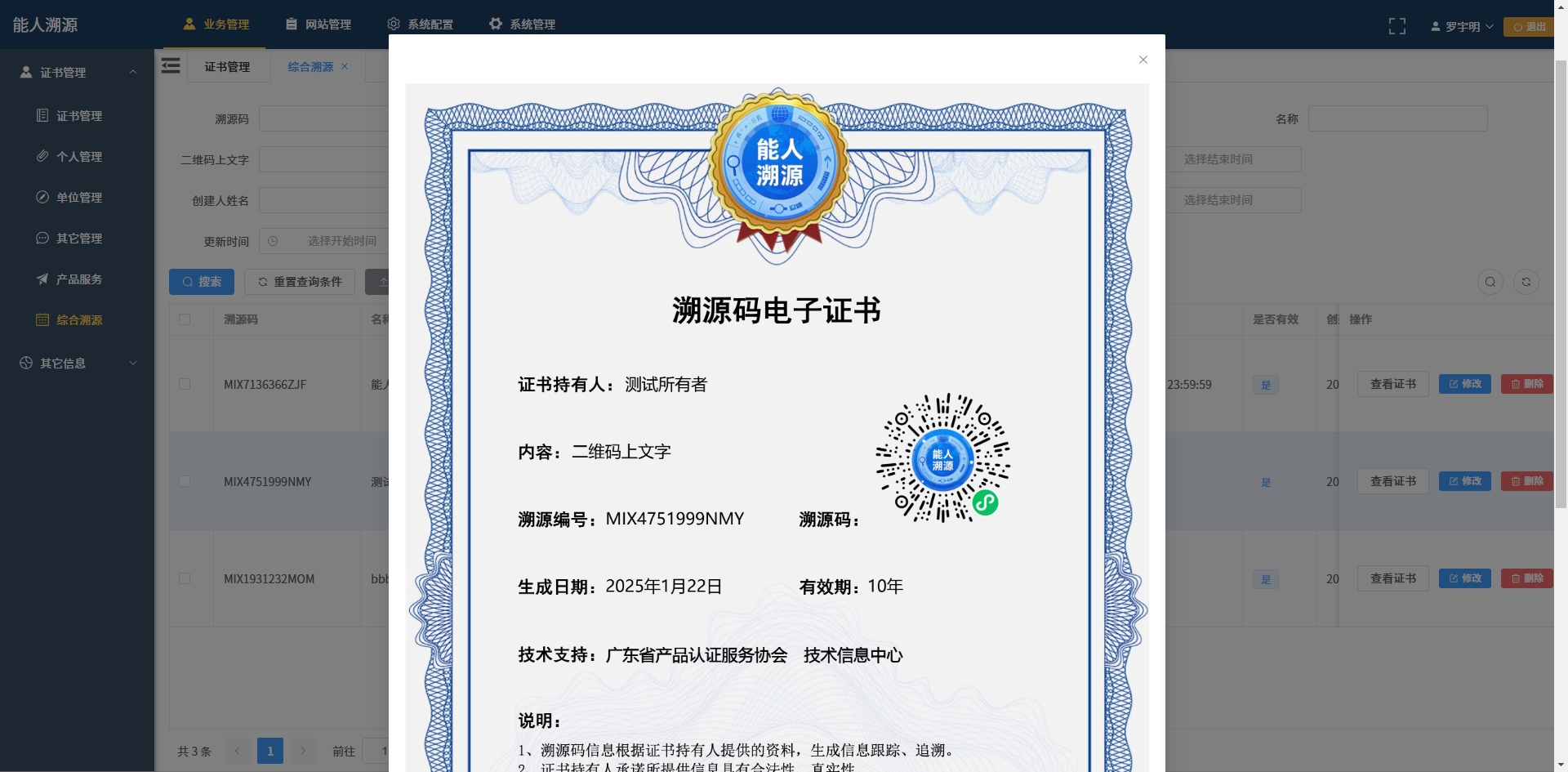Check the row checkbox for MIX4751999NMY
Viewport: 1568px width, 772px height.
click(x=185, y=481)
